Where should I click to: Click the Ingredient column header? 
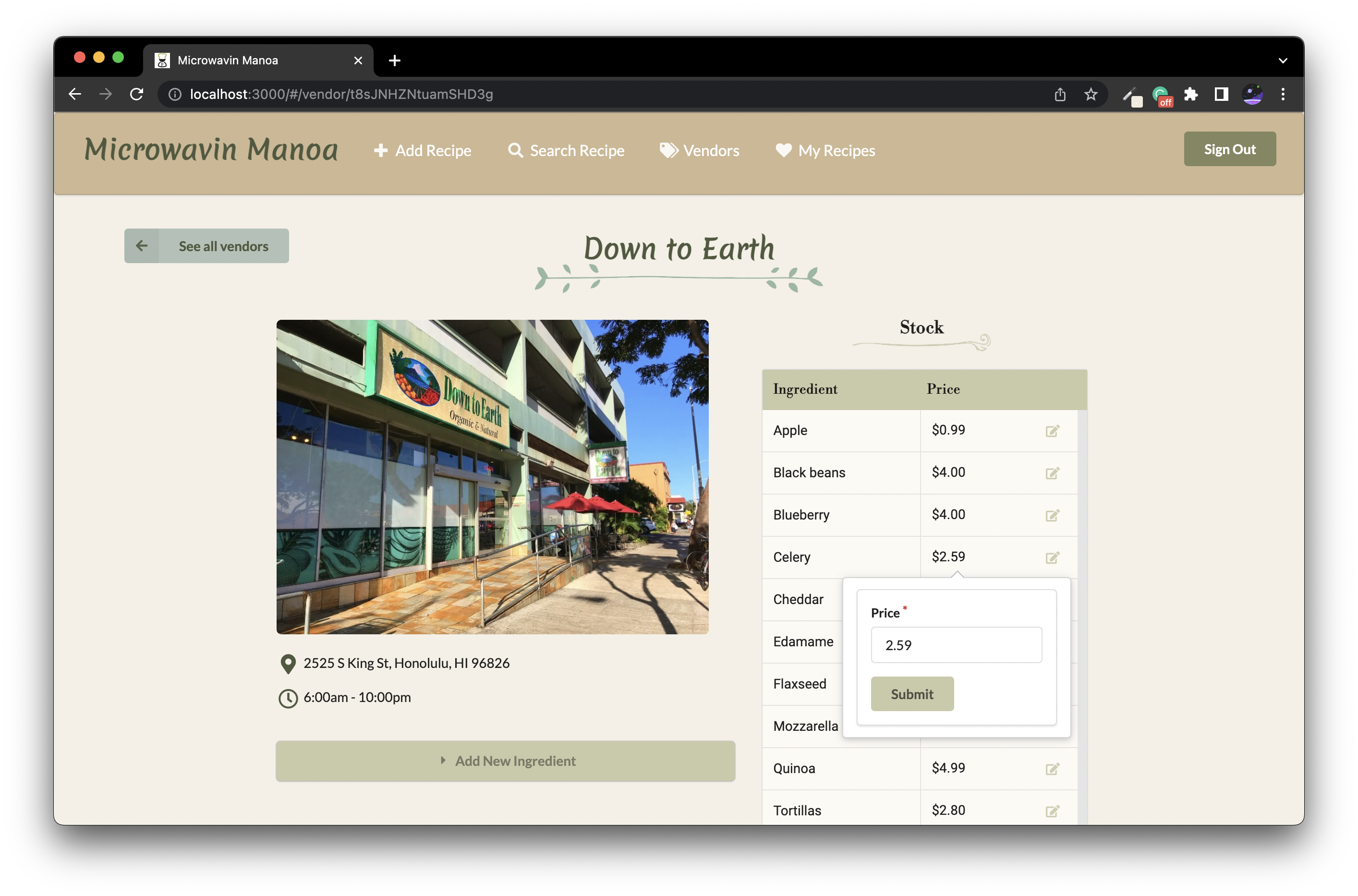(806, 389)
